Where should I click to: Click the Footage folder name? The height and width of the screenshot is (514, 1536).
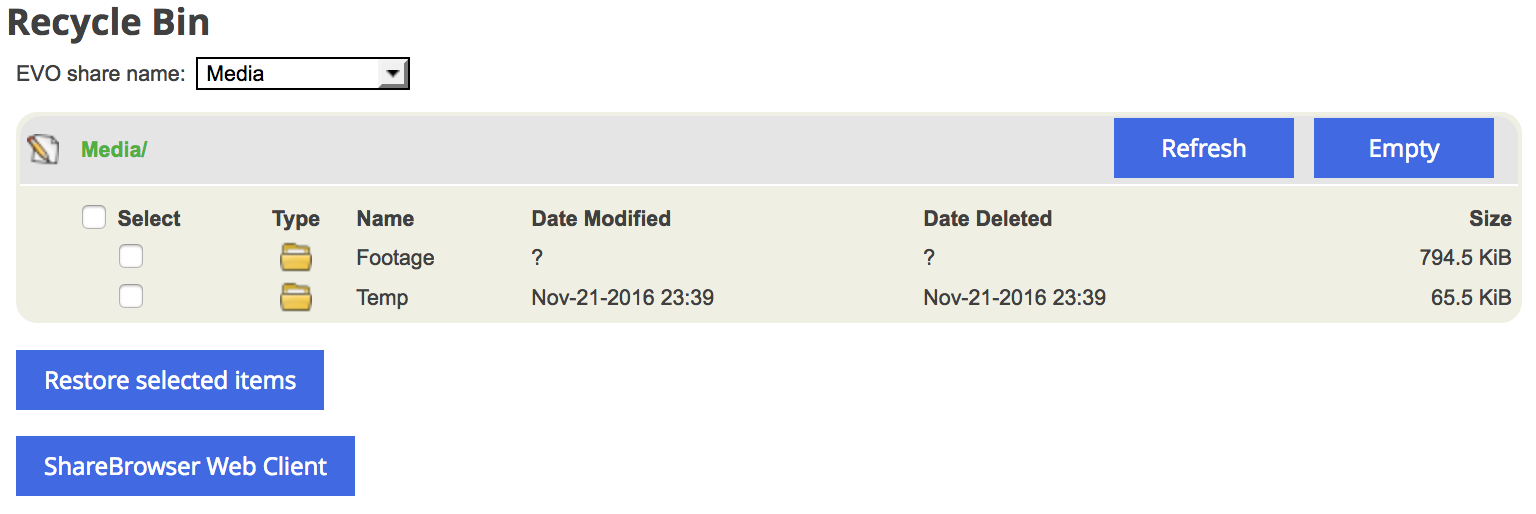click(395, 258)
